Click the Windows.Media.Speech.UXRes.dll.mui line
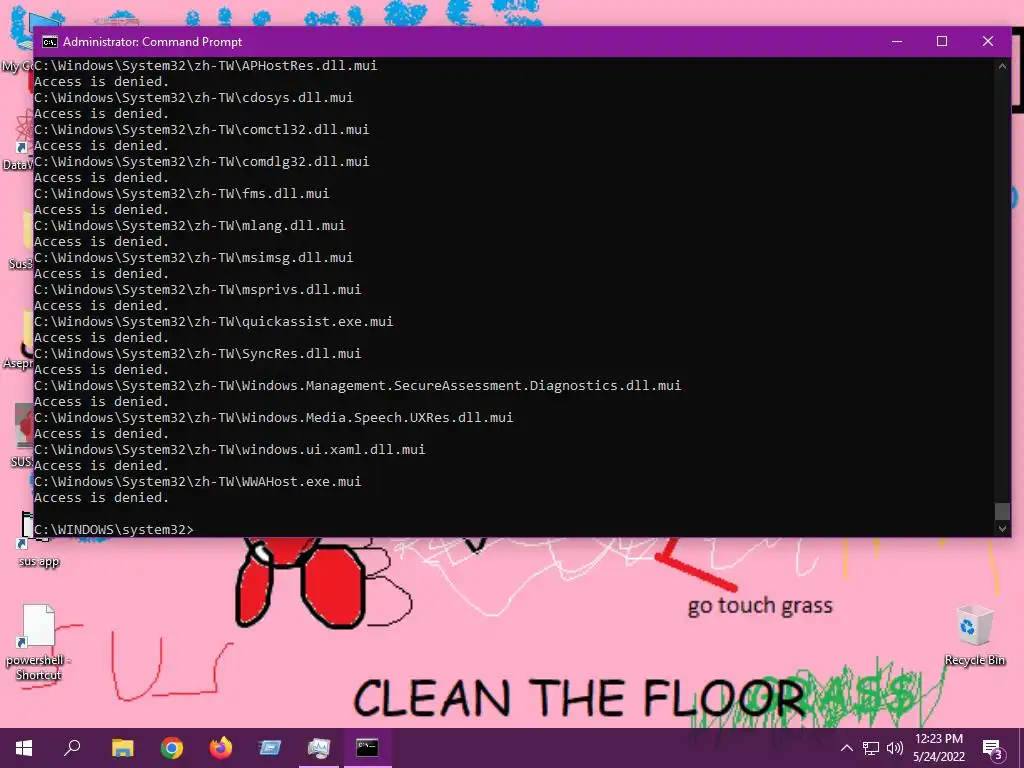Viewport: 1024px width, 768px height. (274, 417)
